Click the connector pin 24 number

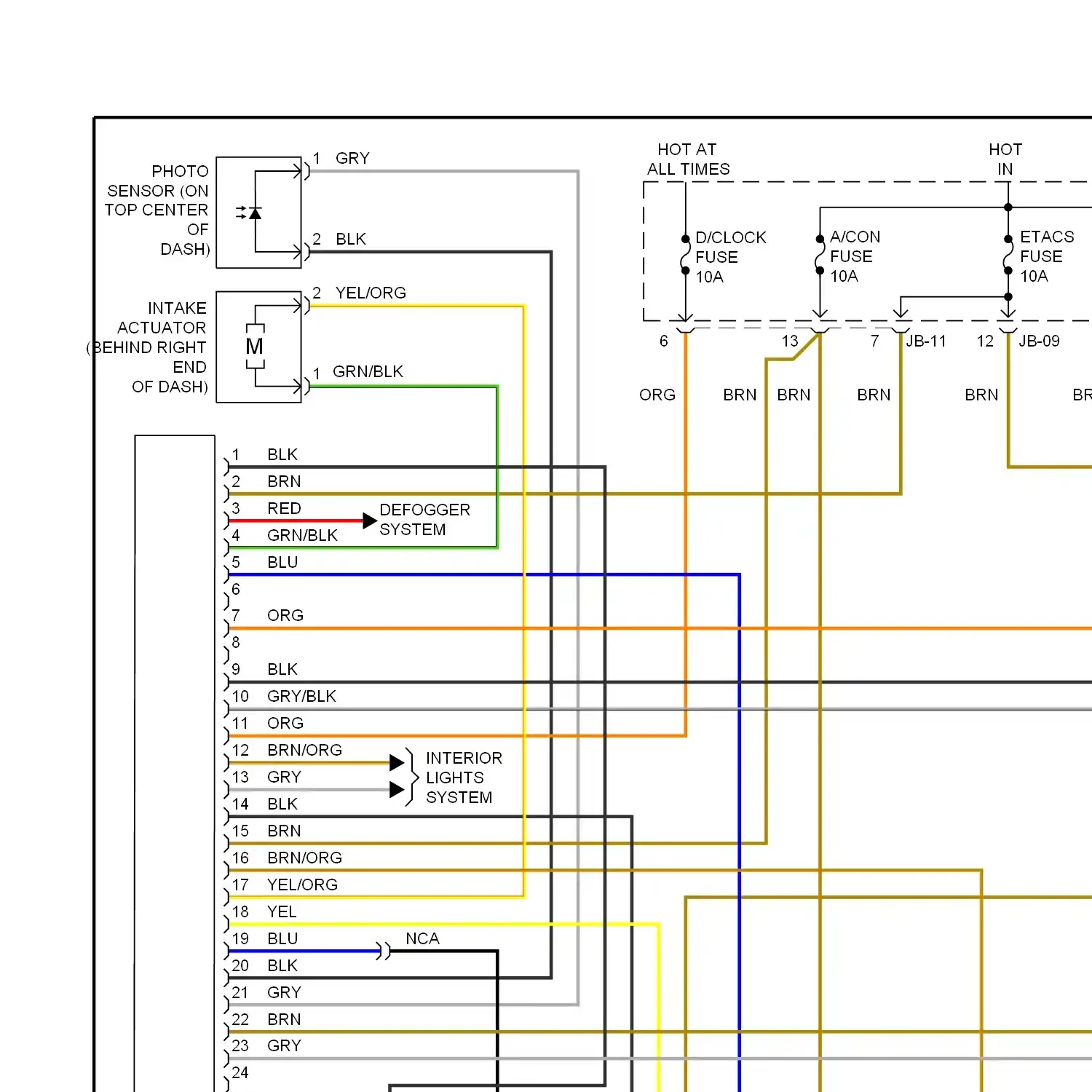click(240, 1072)
